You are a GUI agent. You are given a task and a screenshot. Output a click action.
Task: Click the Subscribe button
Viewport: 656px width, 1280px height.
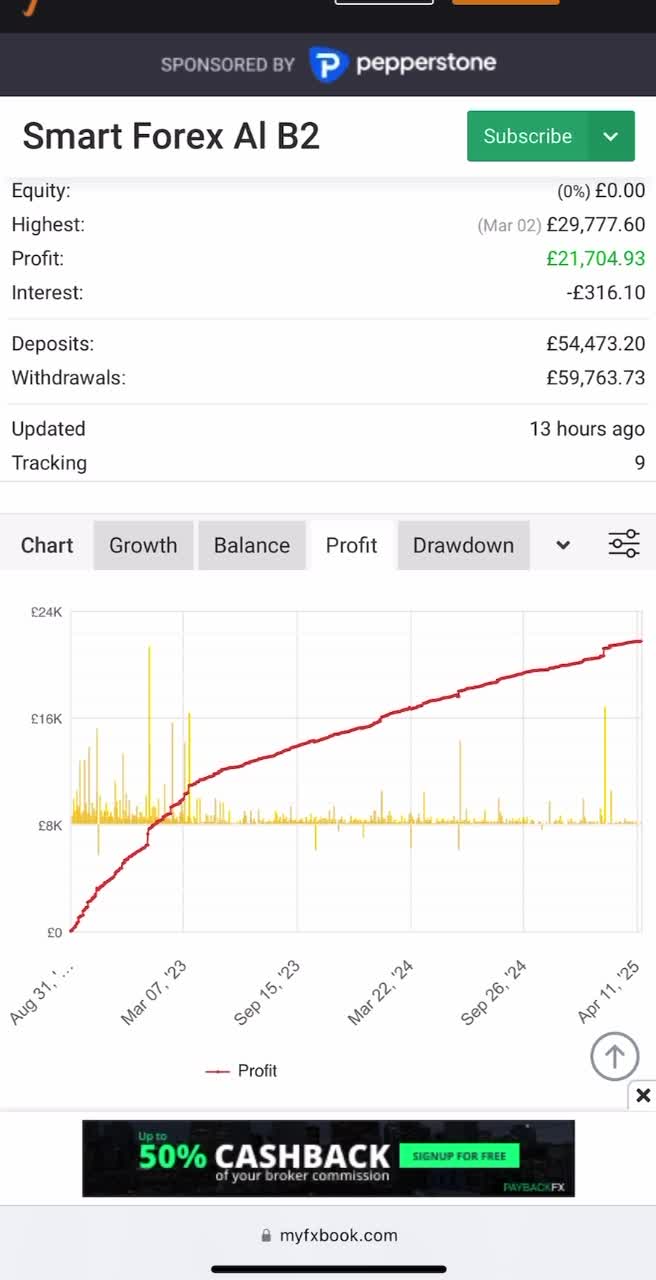coord(527,136)
